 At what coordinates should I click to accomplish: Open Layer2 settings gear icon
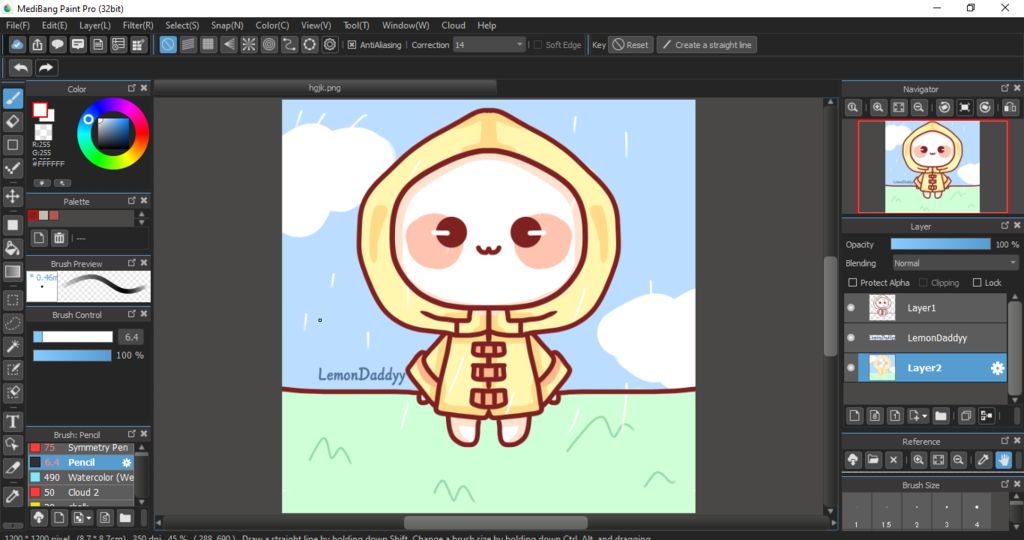point(997,368)
